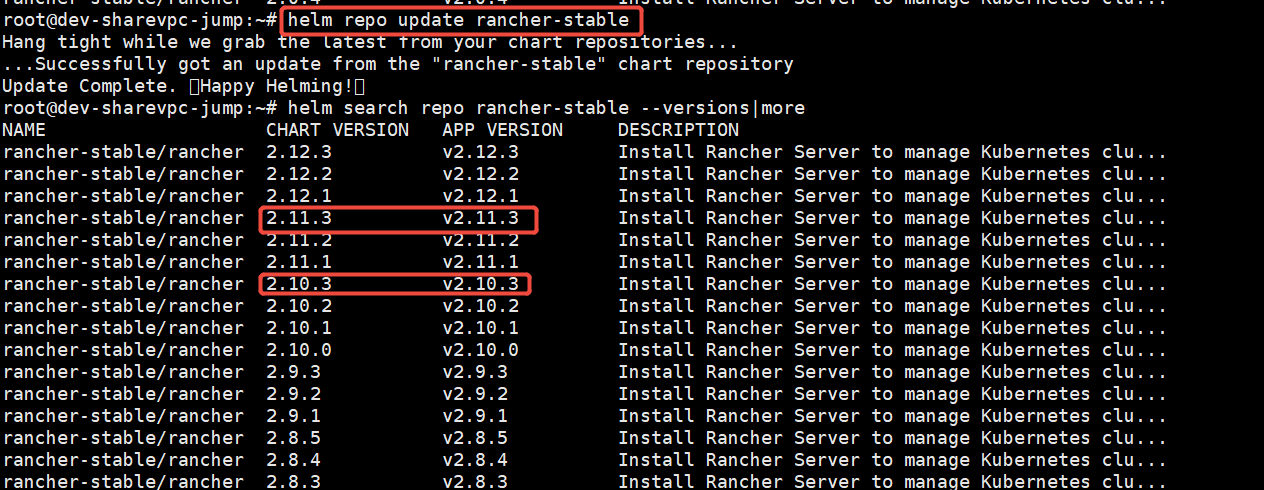Click the boxed app version v2.10.3
Viewport: 1264px width, 490px height.
point(480,284)
